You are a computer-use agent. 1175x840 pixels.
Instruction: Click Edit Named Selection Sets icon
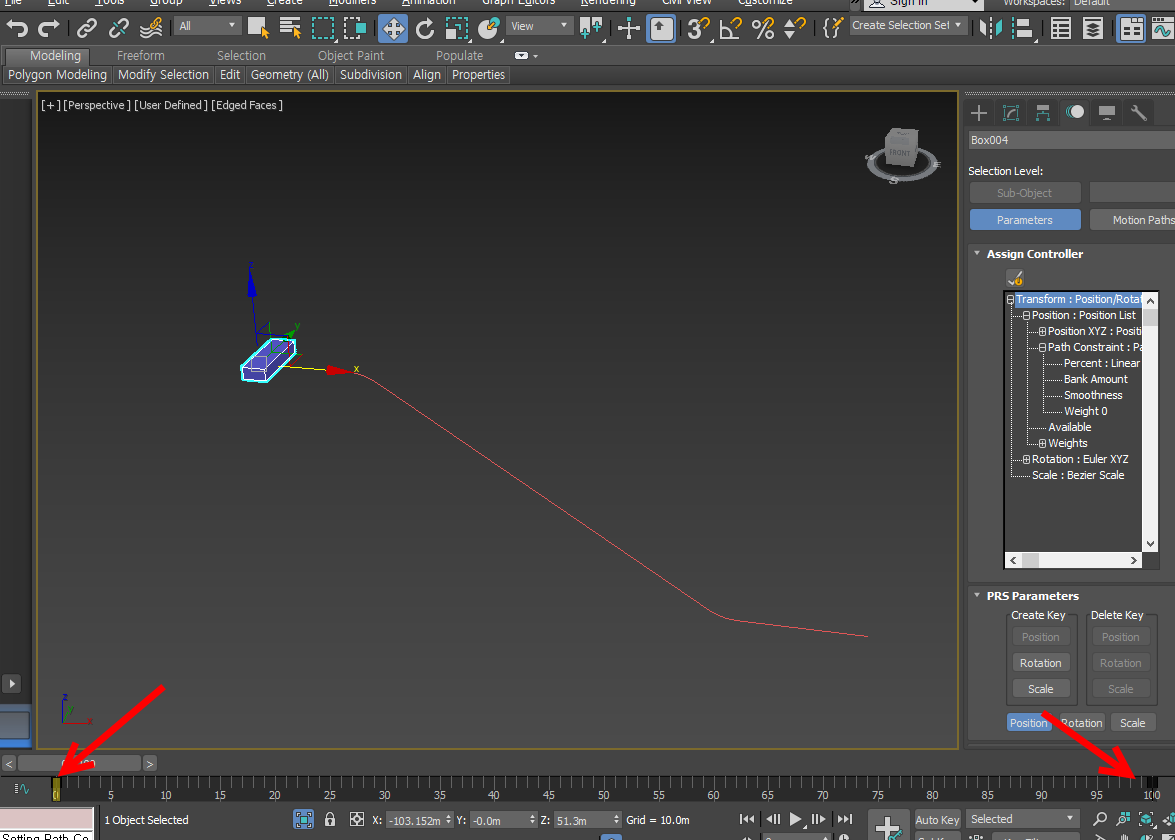(x=833, y=28)
